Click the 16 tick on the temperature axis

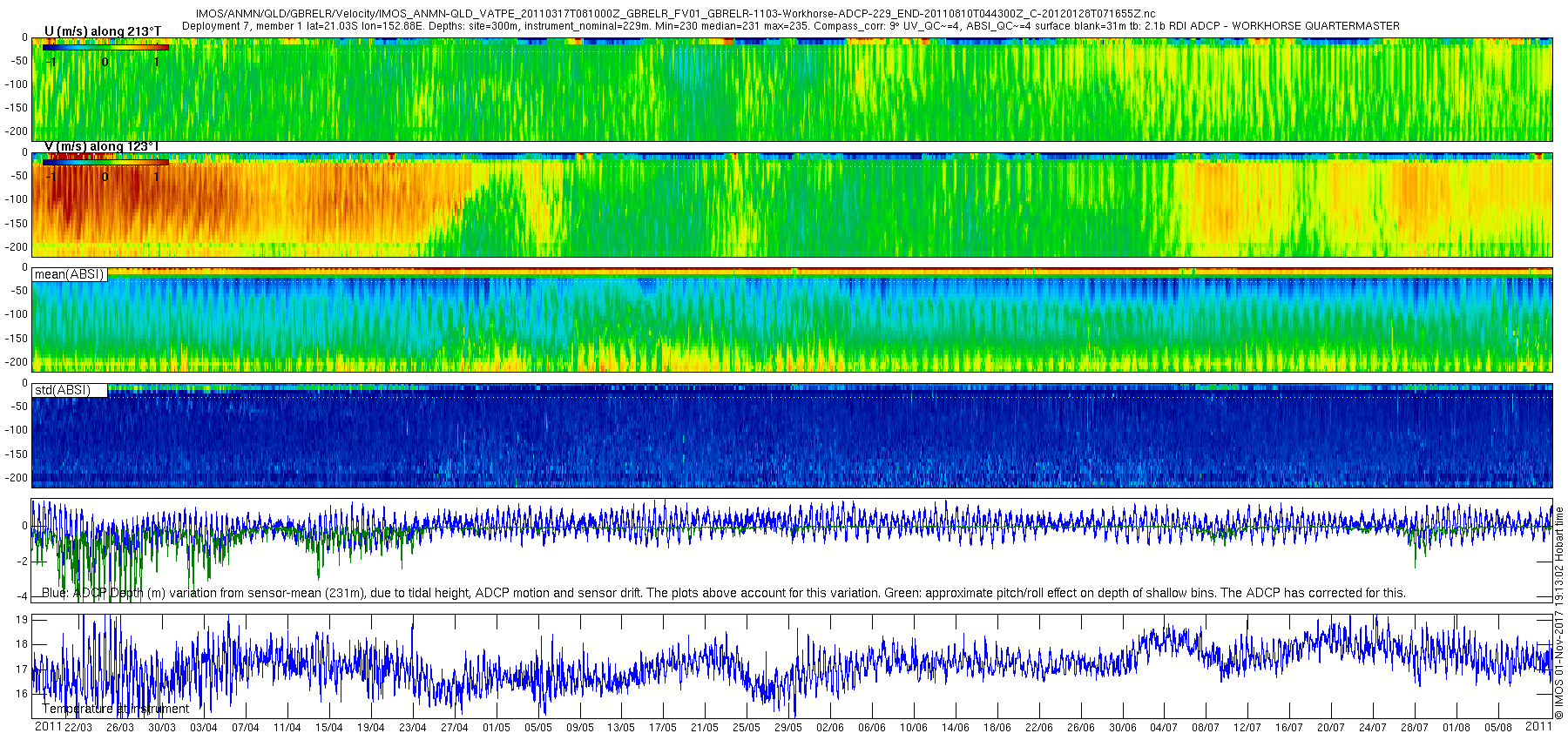[22, 694]
